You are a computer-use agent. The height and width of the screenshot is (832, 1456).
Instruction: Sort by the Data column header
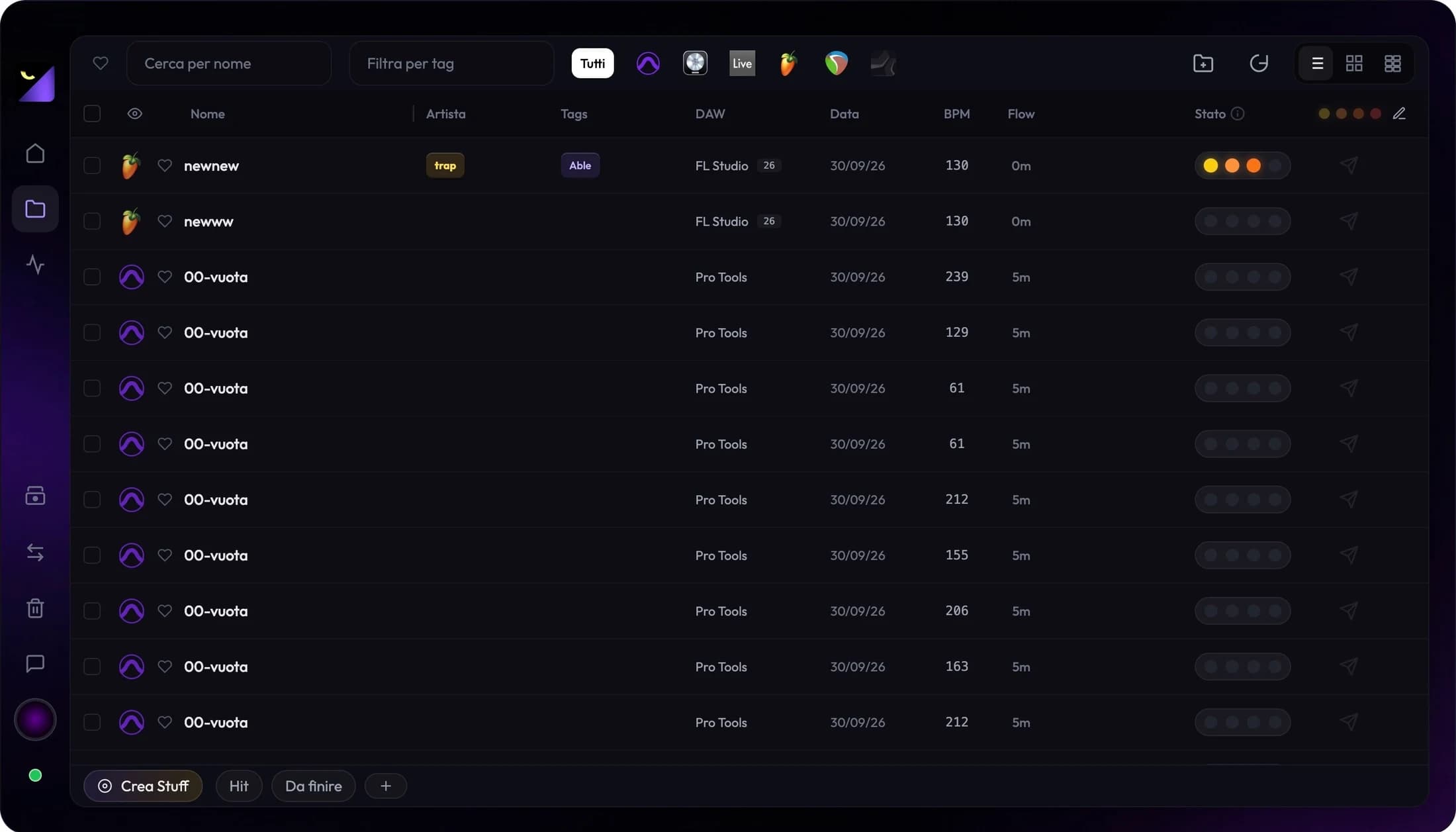(844, 114)
